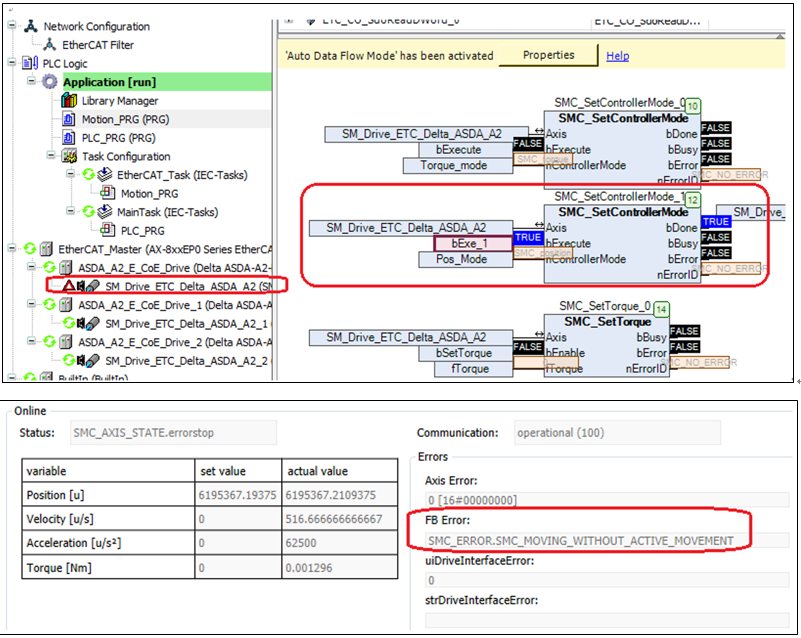This screenshot has height=638, width=801.
Task: Click the Task Configuration icon
Action: click(x=69, y=156)
